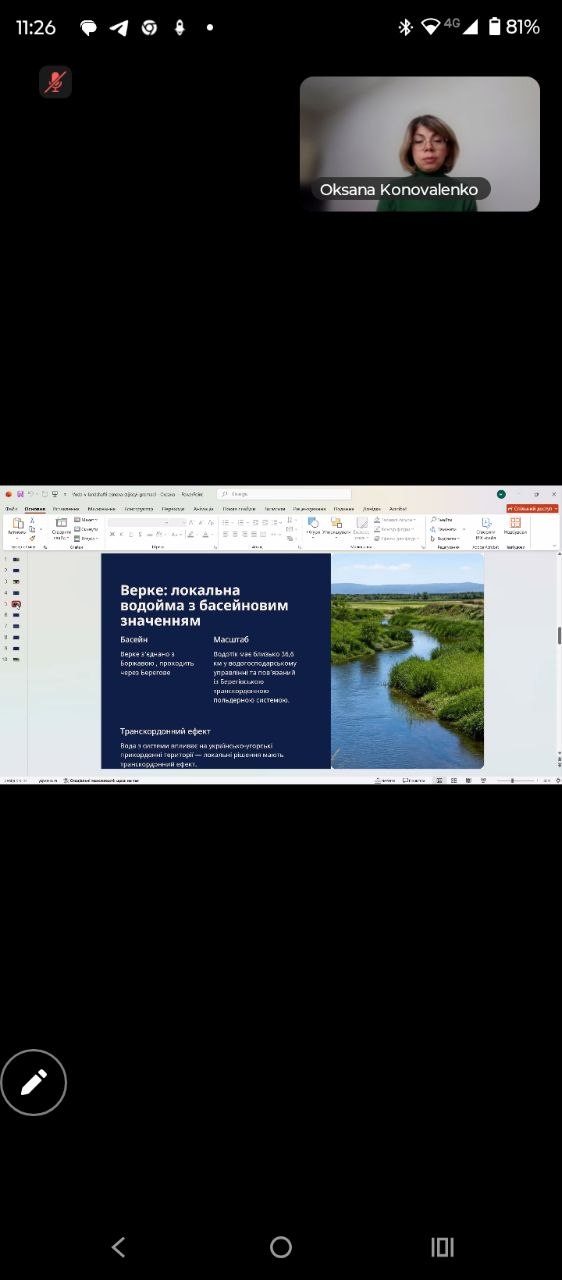
Task: Open the Acrobat ribbon tab
Action: (x=398, y=508)
